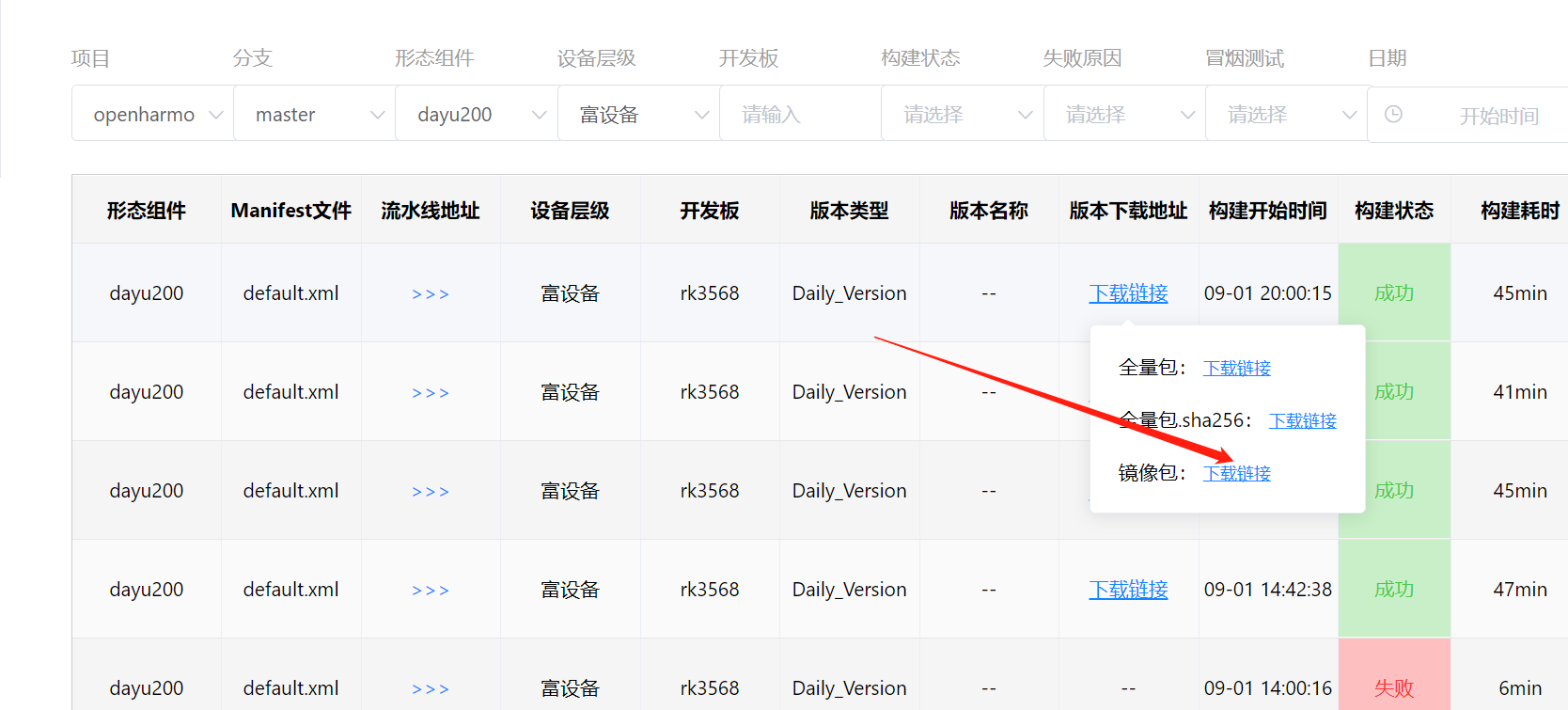
Task: Click the Manifest文件 column header
Action: click(291, 211)
